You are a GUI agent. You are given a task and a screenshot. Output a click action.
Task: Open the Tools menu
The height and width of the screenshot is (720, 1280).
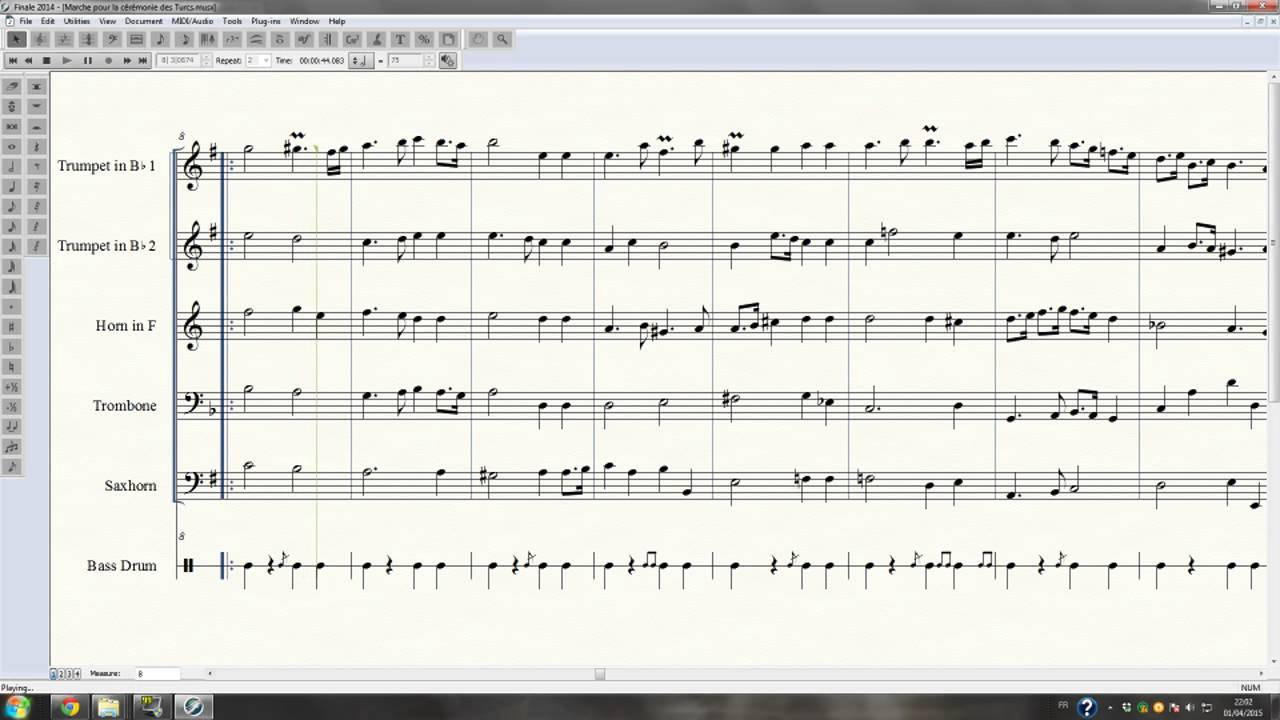[232, 21]
